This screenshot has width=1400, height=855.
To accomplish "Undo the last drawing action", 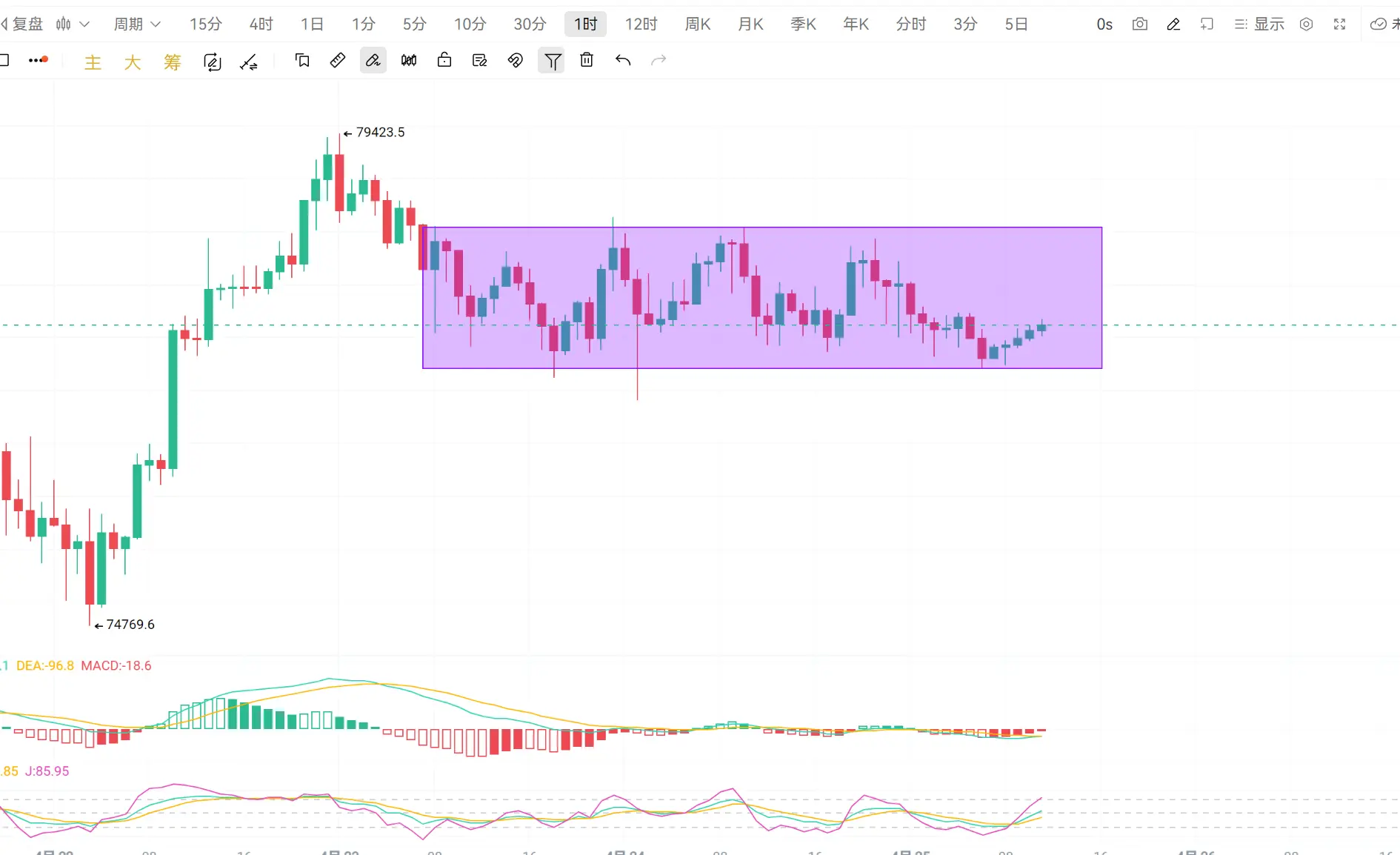I will click(623, 60).
